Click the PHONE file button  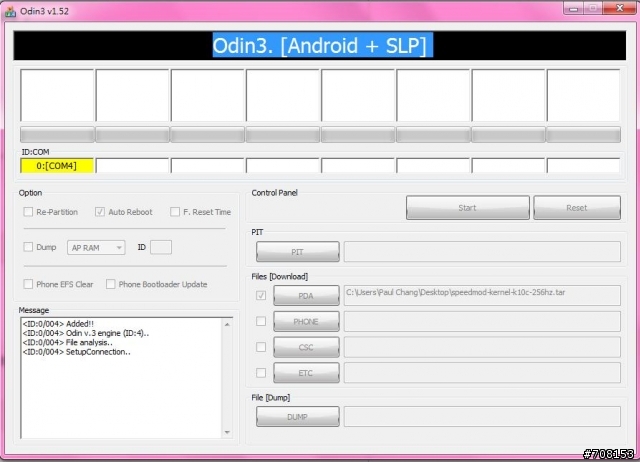[x=306, y=322]
